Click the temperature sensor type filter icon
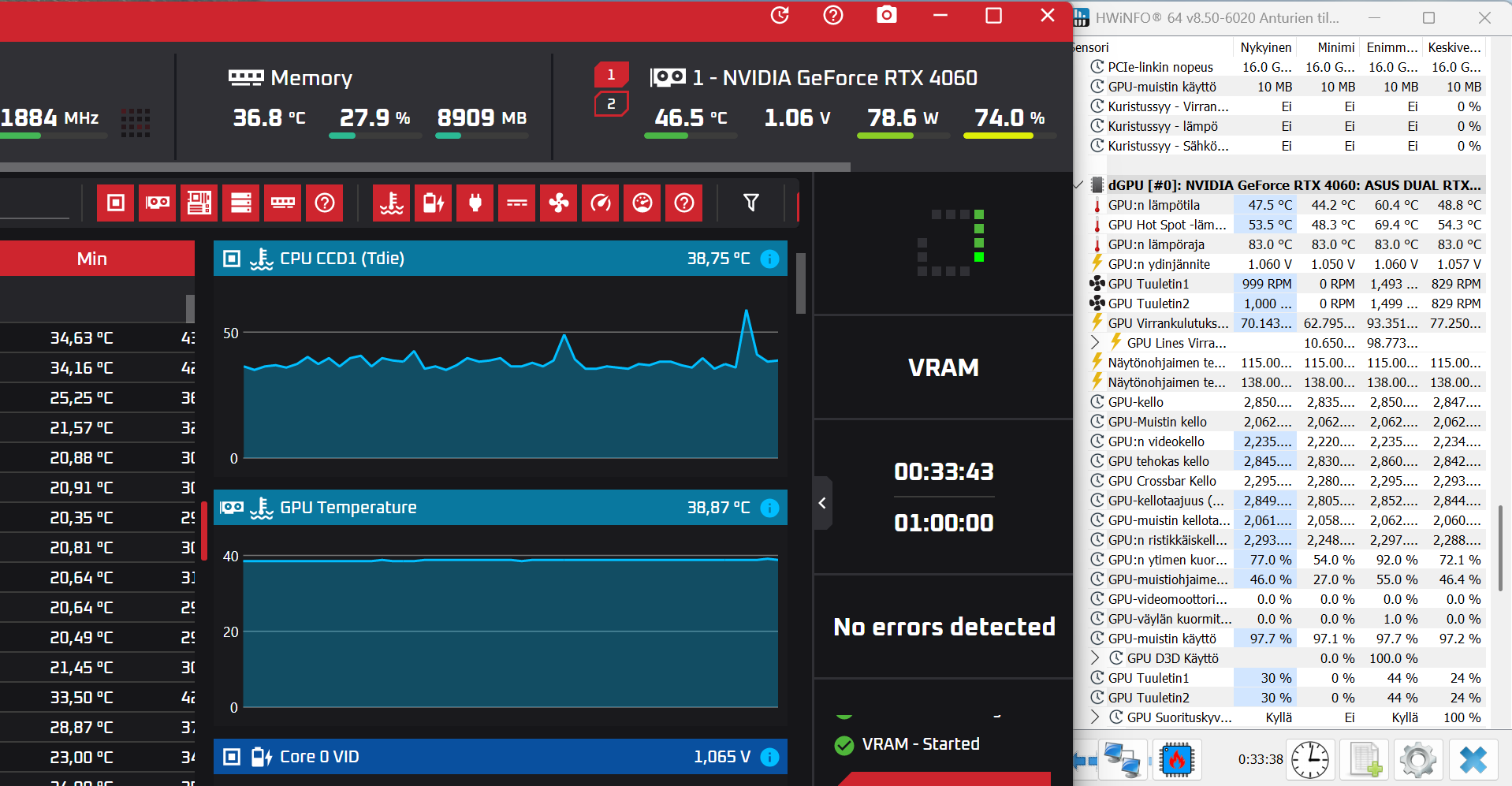 coord(392,203)
